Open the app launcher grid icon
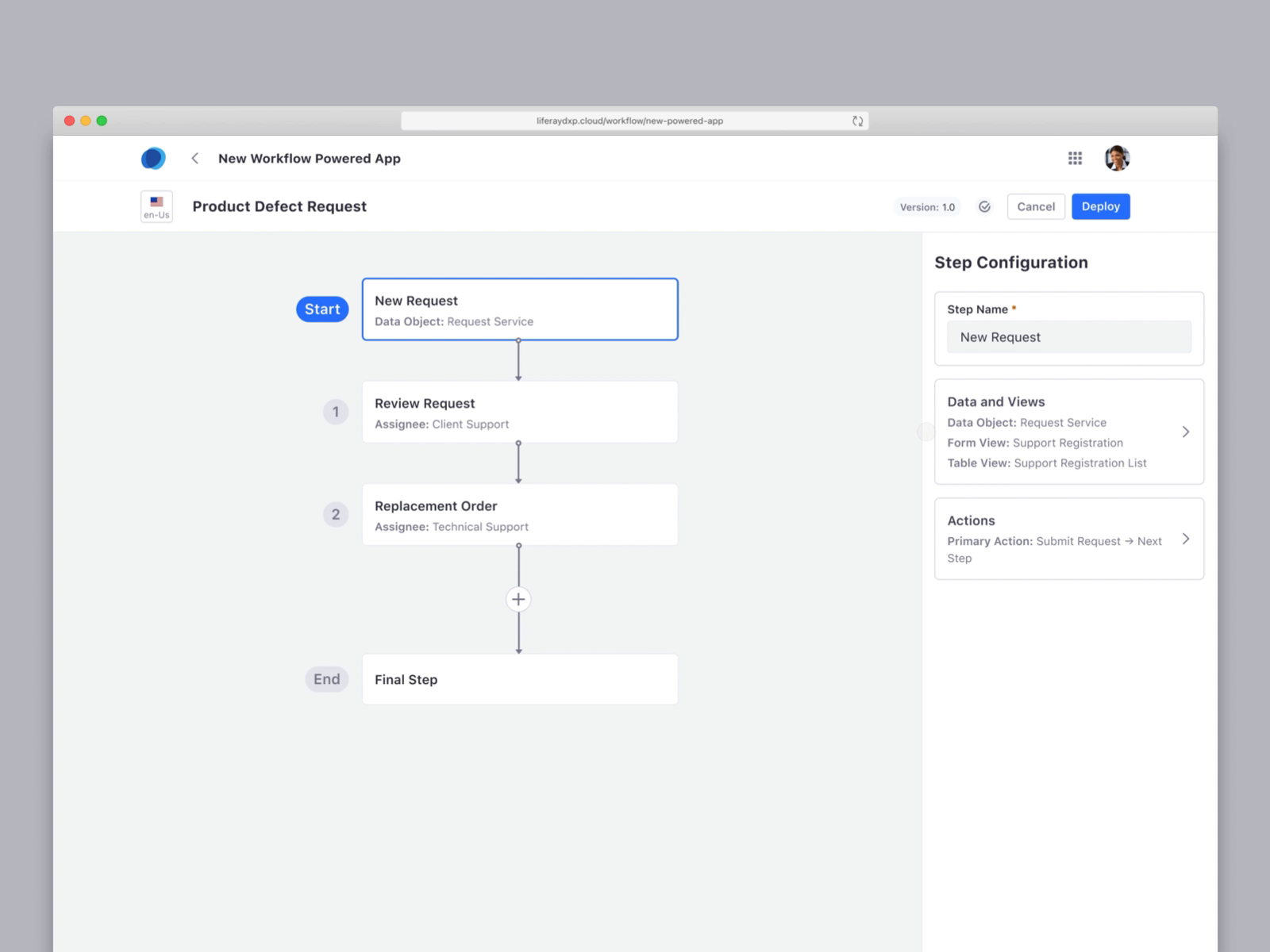The image size is (1270, 952). click(1075, 158)
